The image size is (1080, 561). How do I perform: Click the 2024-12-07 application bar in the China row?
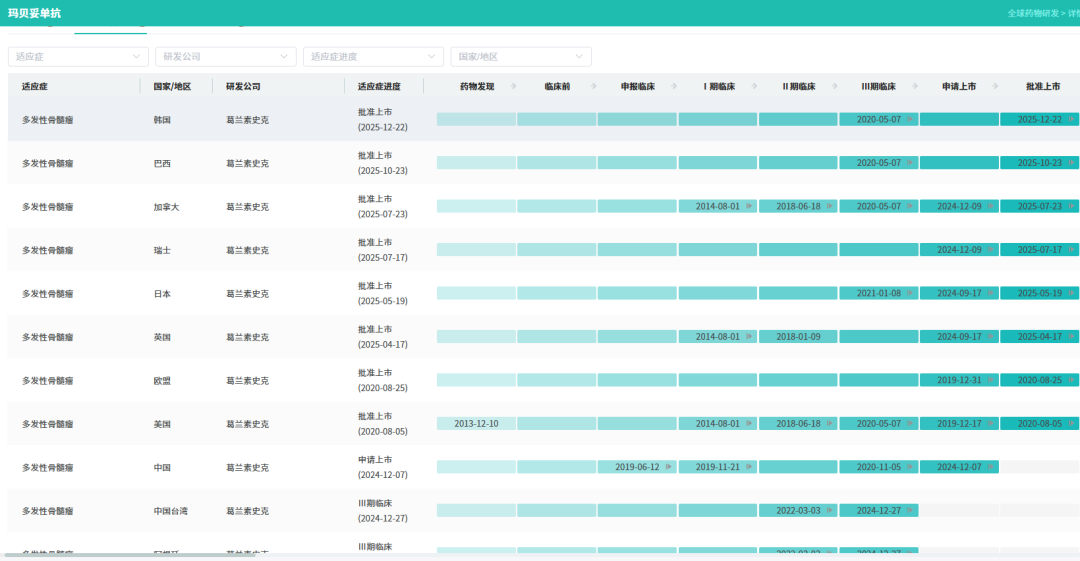click(x=959, y=467)
